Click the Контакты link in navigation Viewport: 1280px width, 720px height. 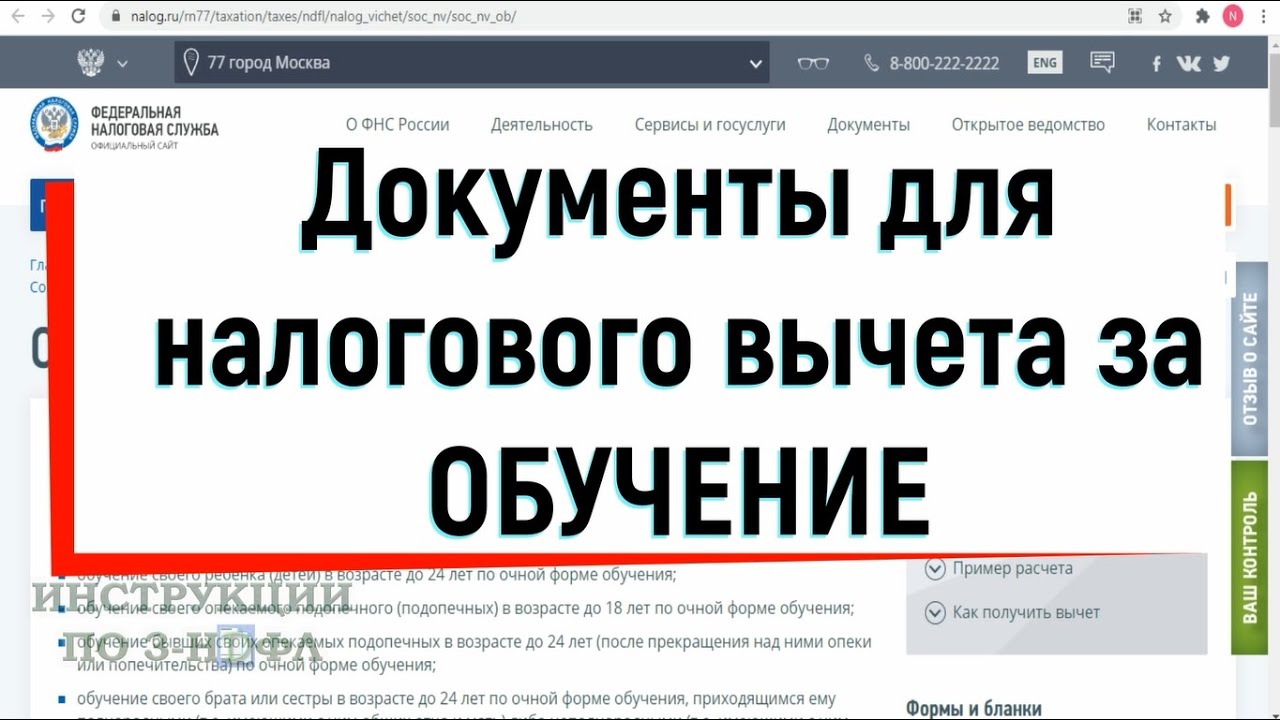1181,125
